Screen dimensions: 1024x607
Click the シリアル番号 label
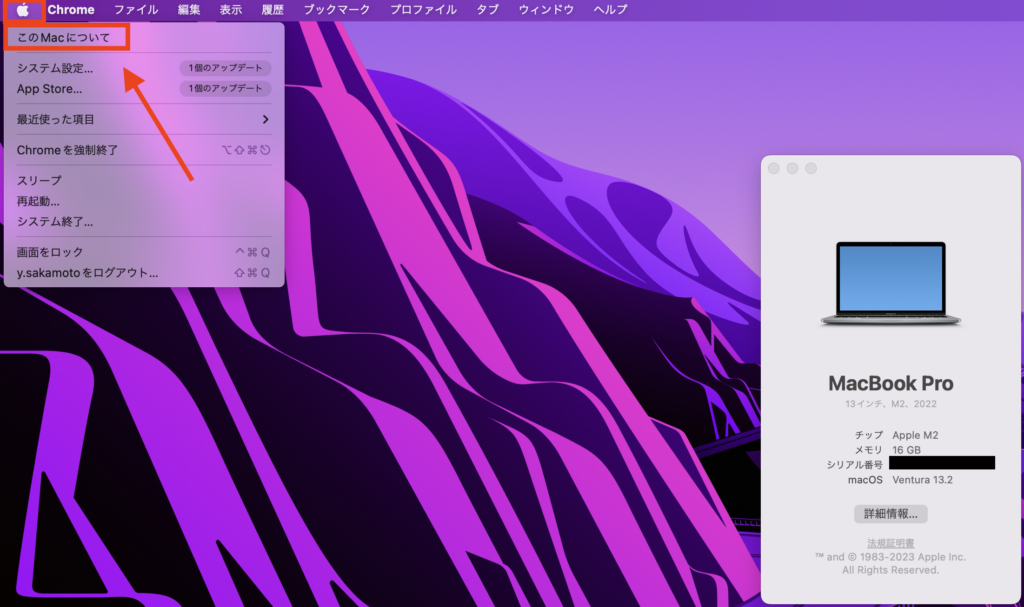pyautogui.click(x=854, y=465)
